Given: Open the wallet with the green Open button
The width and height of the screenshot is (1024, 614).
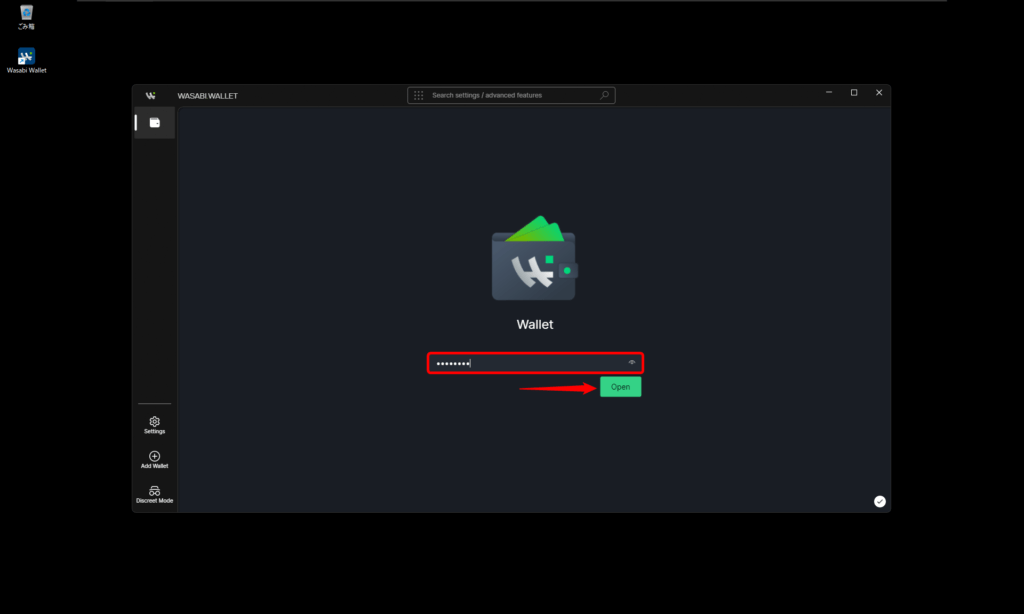Looking at the screenshot, I should click(620, 387).
